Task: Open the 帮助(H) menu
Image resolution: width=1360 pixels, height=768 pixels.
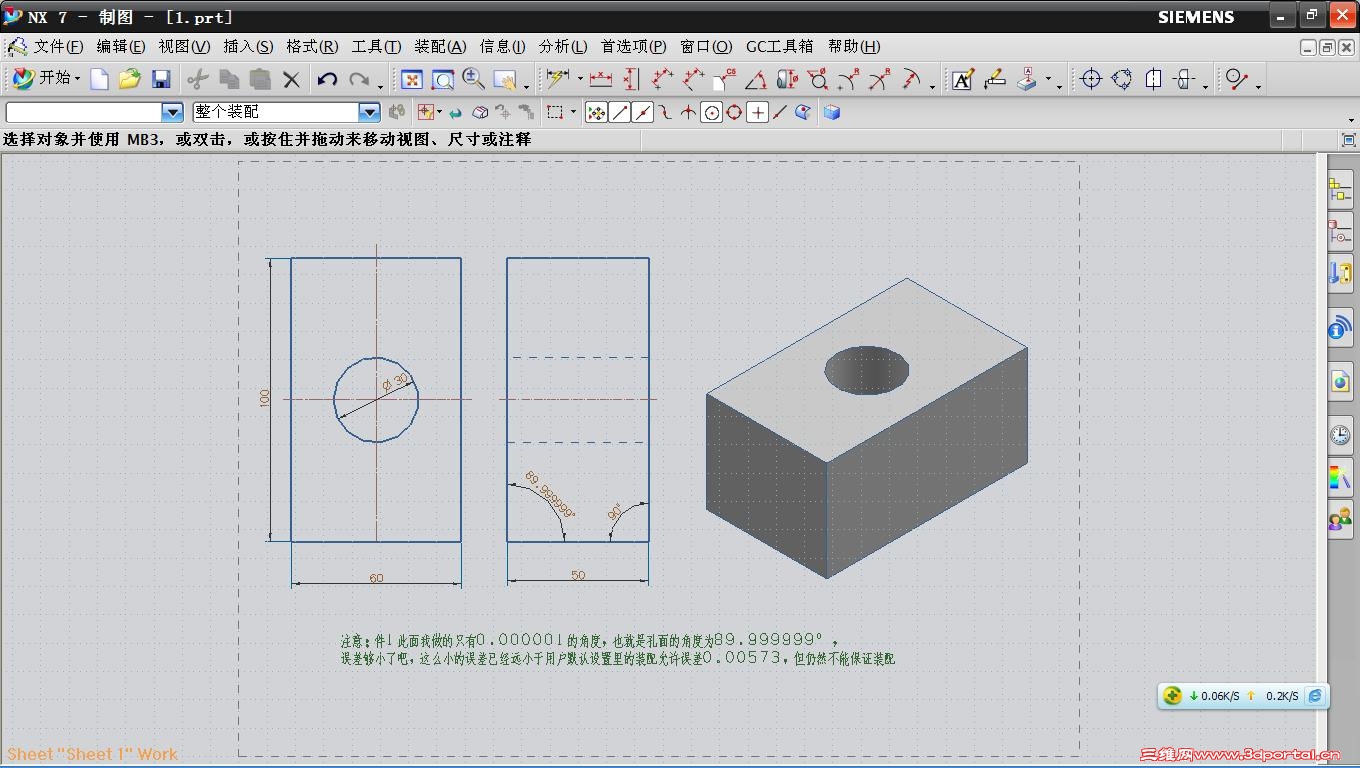Action: pyautogui.click(x=854, y=46)
